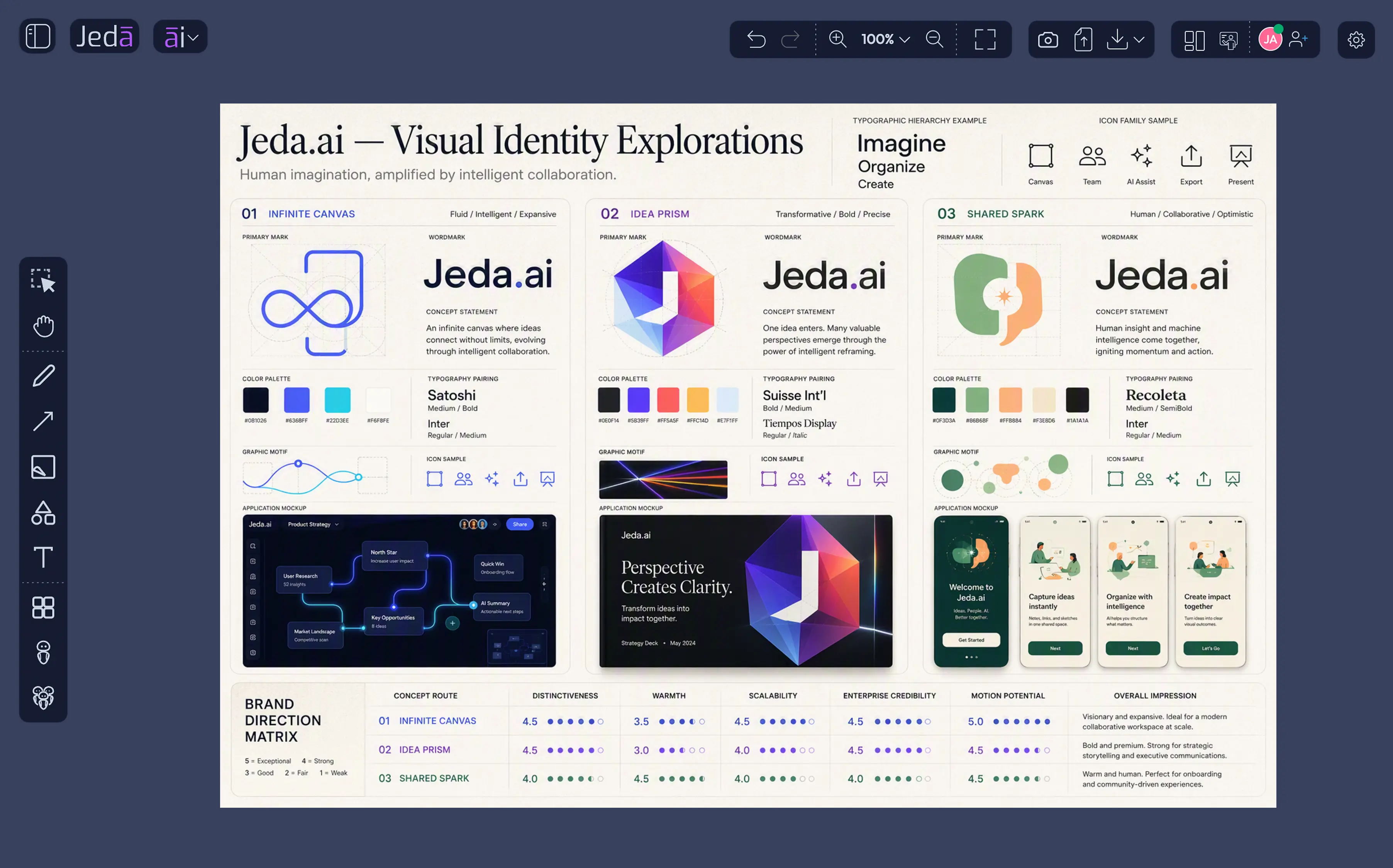Viewport: 1393px width, 868px height.
Task: Click the #FF5A5F red color swatch
Action: [x=668, y=400]
